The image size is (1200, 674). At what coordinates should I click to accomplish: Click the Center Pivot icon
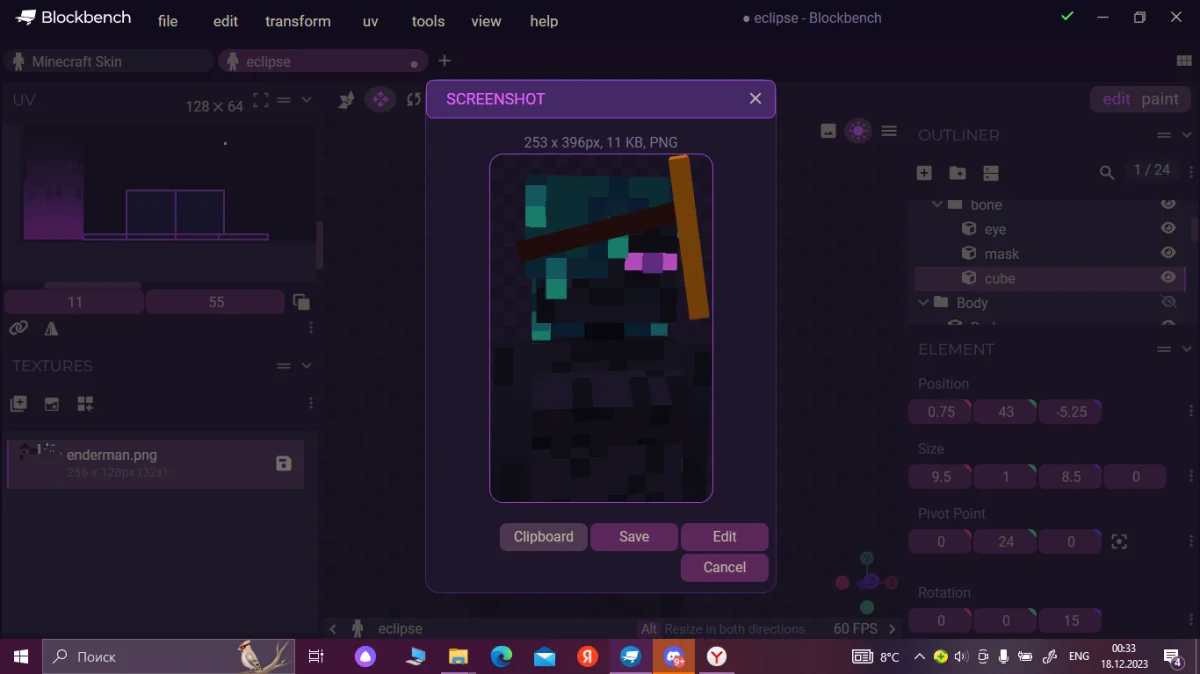click(x=1119, y=541)
